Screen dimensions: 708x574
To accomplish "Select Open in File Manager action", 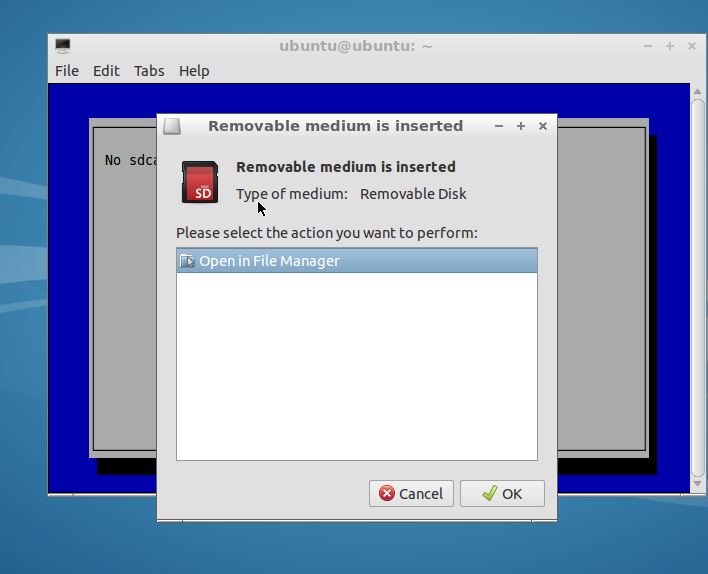I will click(x=357, y=261).
